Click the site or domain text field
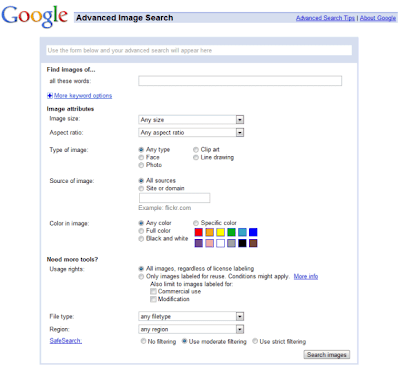 (x=174, y=198)
